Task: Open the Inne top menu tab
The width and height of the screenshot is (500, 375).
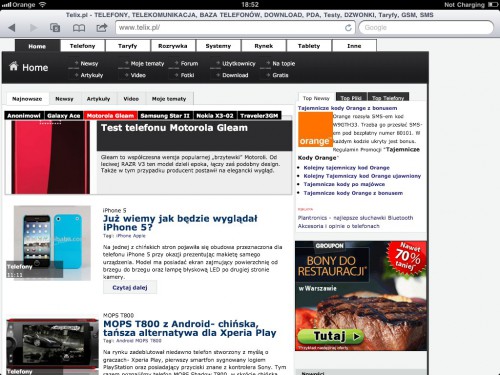Action: 354,46
